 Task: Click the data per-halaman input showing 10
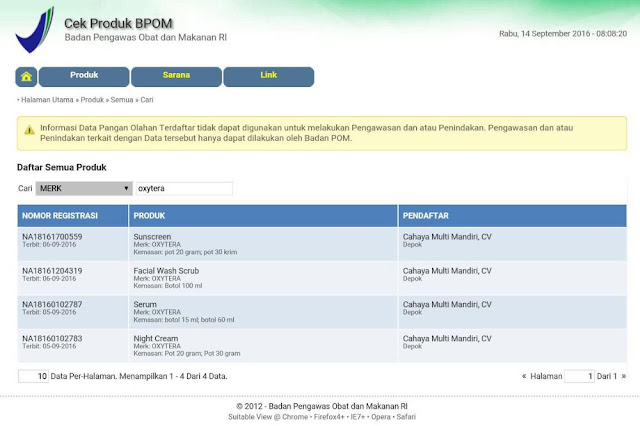pos(33,376)
